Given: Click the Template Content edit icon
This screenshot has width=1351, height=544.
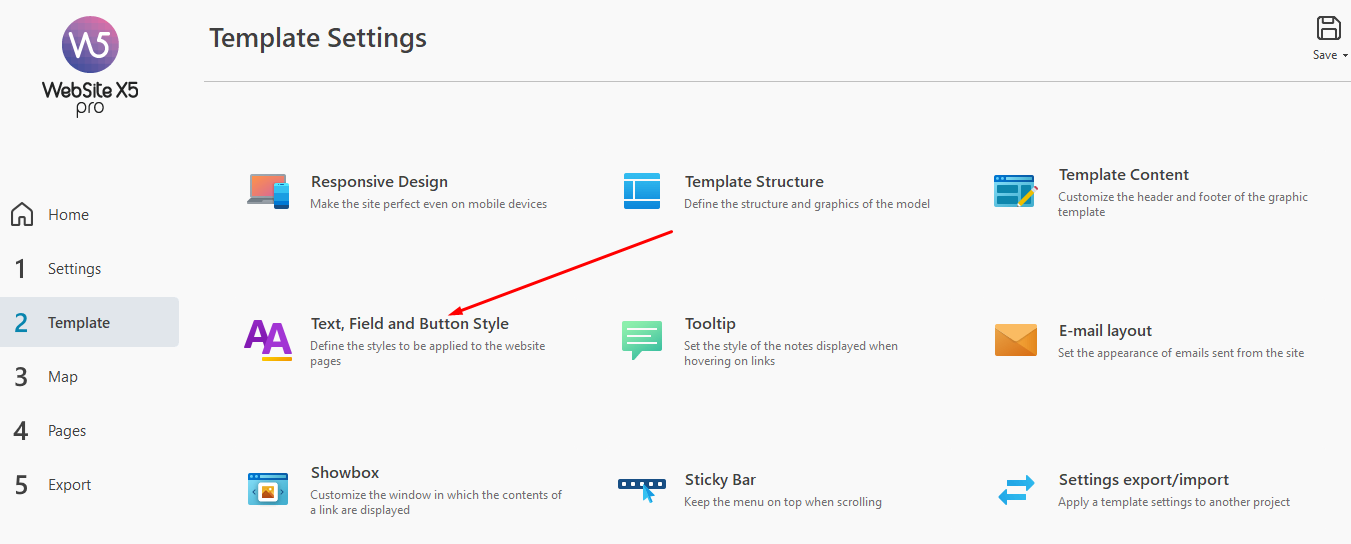Looking at the screenshot, I should click(1015, 190).
